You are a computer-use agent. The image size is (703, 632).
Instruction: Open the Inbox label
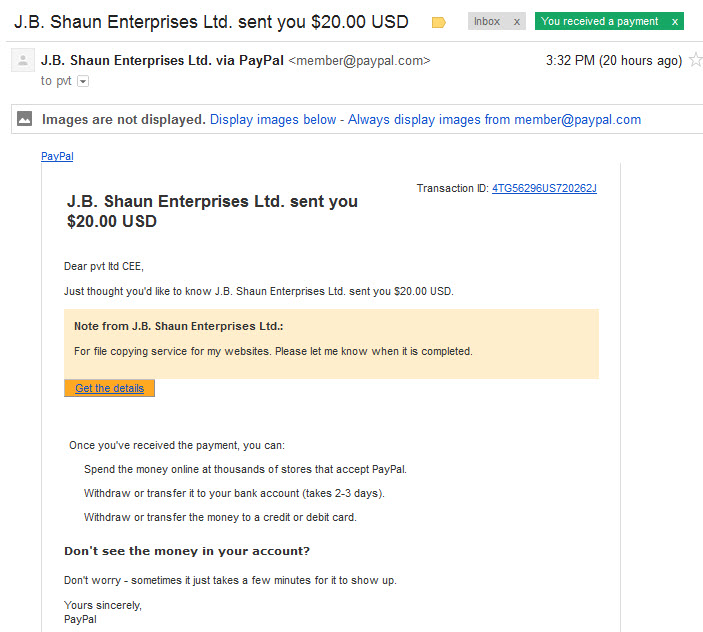pos(487,22)
